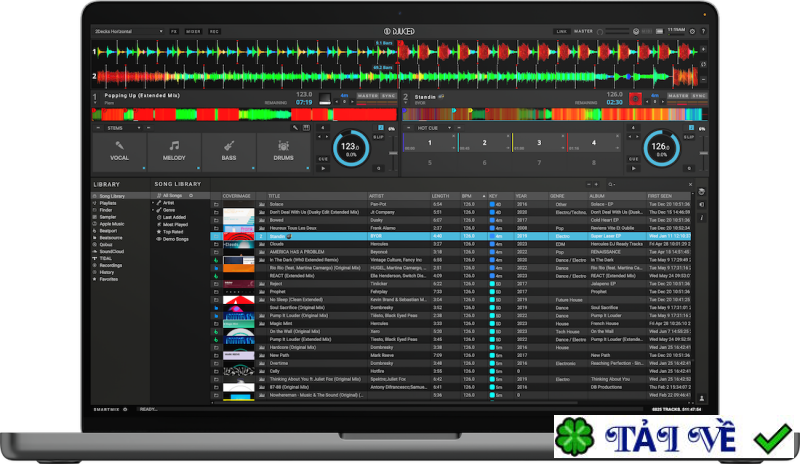Open Favorites in library sidebar
Screen dimensions: 800x464
coord(108,279)
